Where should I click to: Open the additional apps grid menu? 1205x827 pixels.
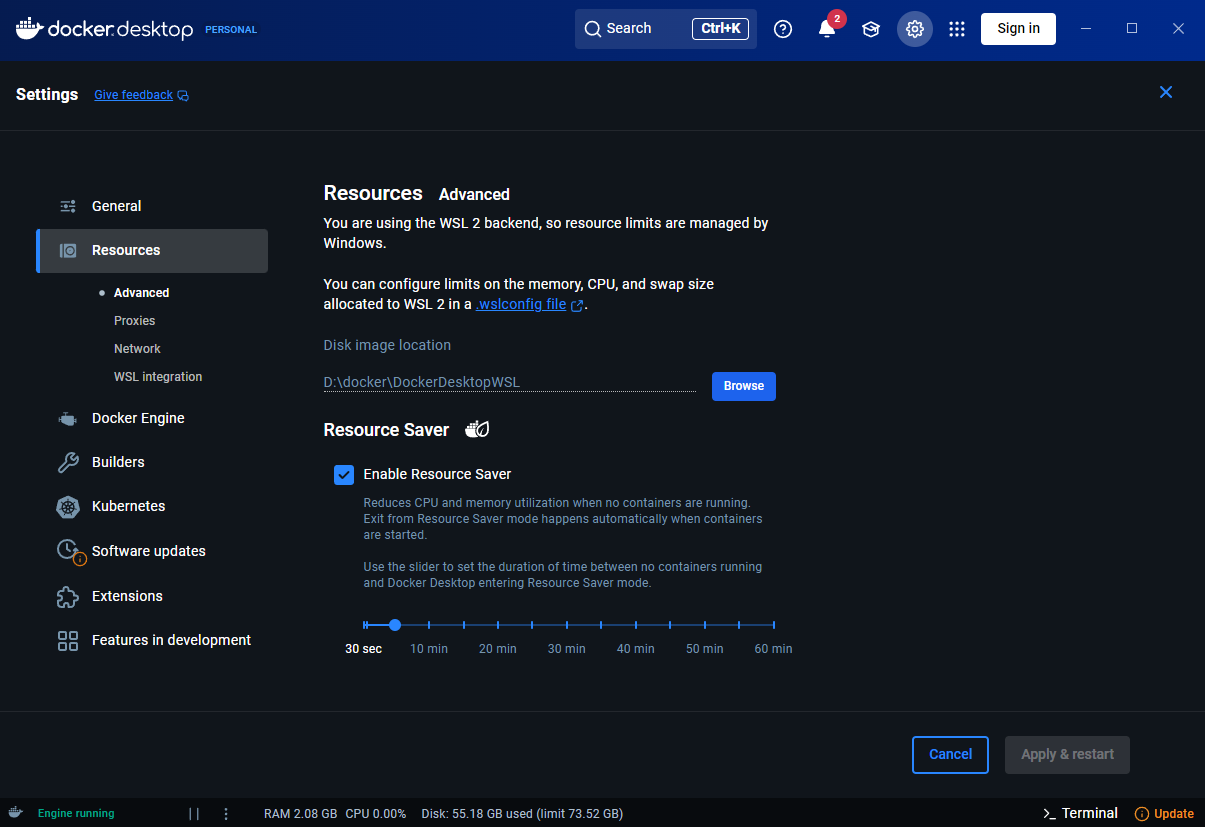[957, 29]
